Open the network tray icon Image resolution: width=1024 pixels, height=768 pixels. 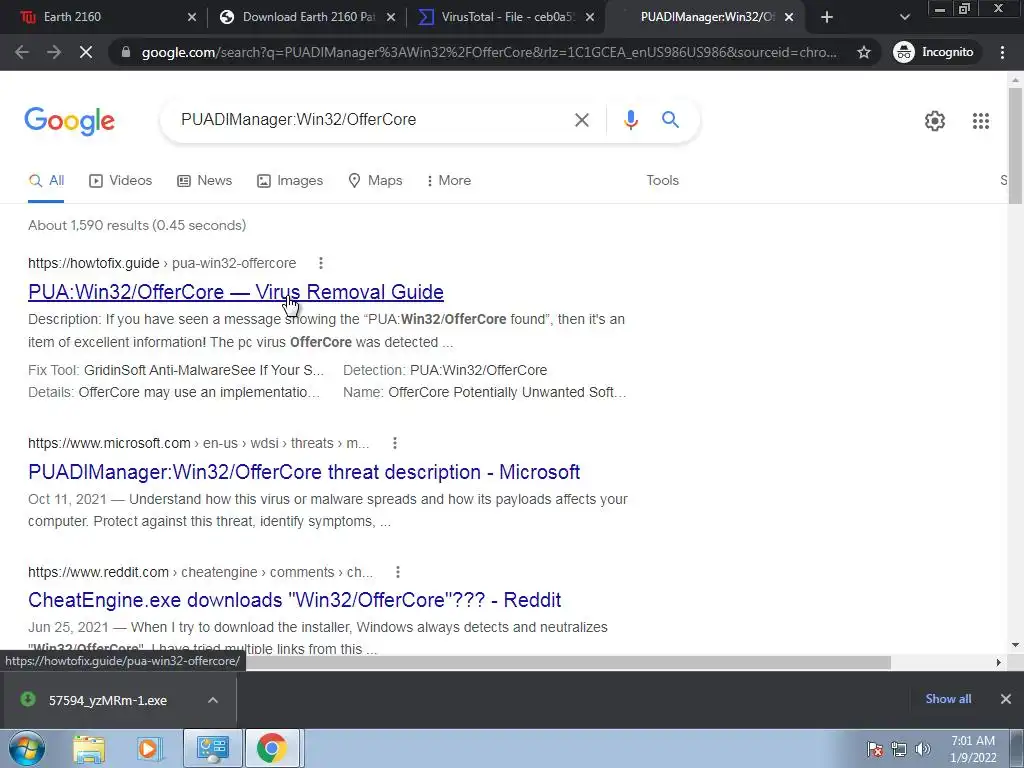(899, 749)
